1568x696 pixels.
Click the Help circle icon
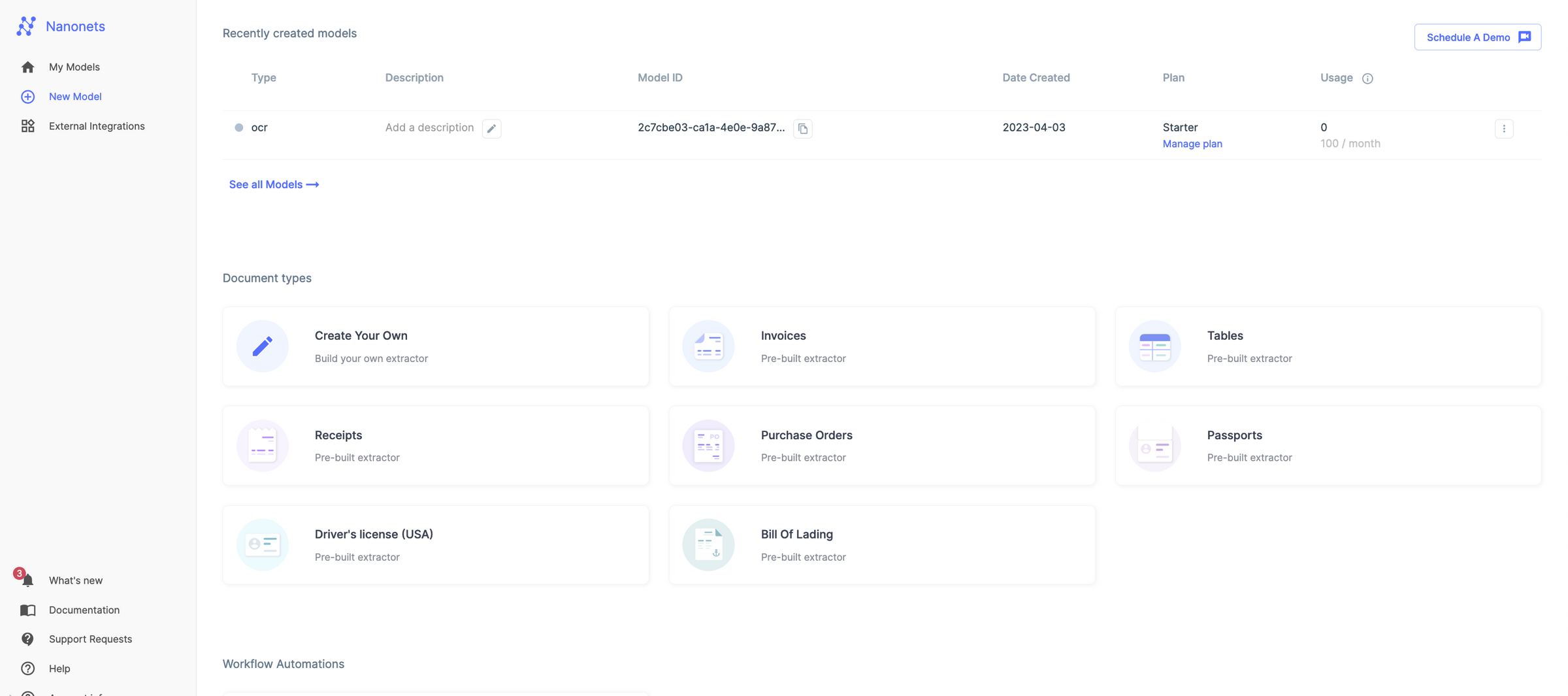coord(27,668)
